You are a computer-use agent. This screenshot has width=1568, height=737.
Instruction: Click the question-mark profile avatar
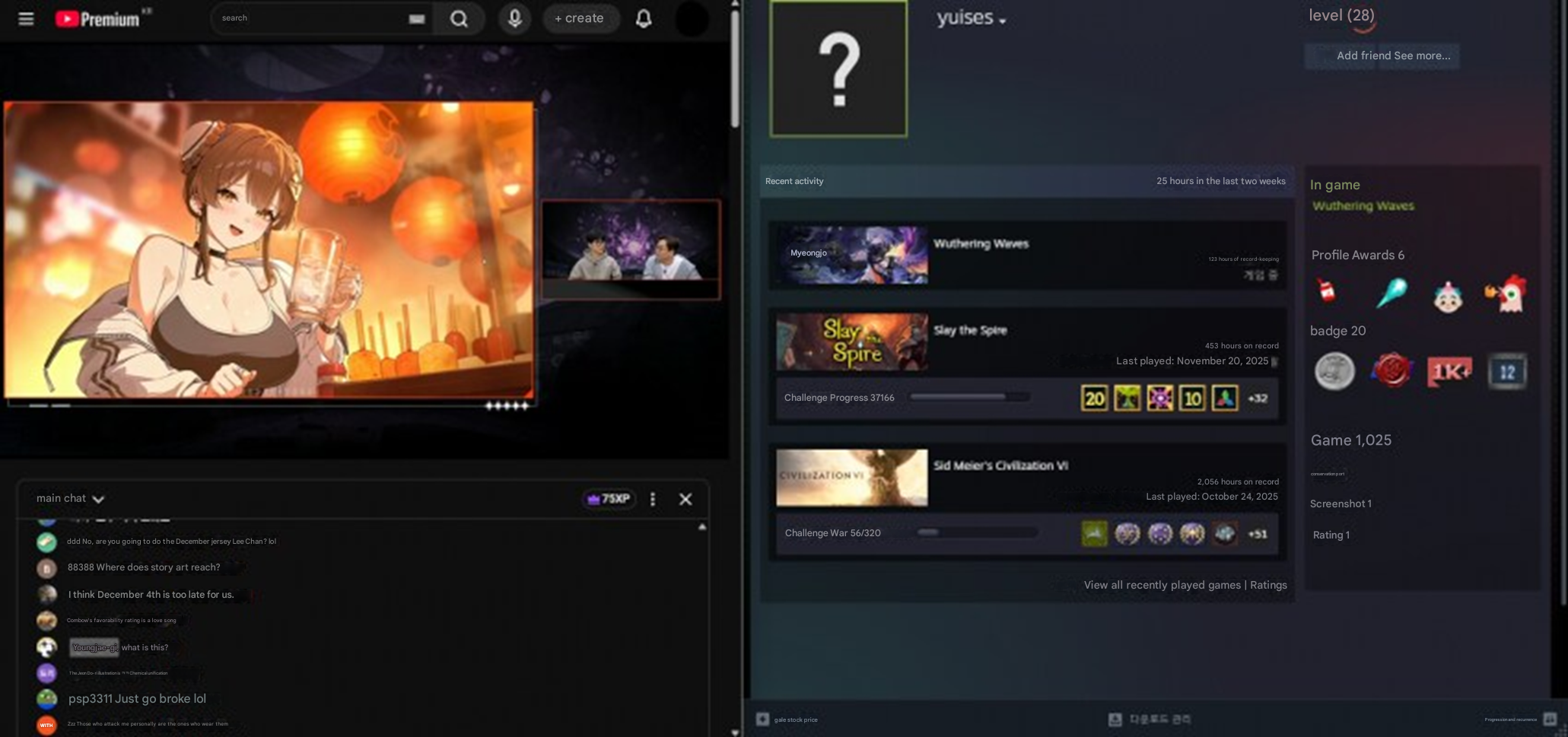[838, 68]
